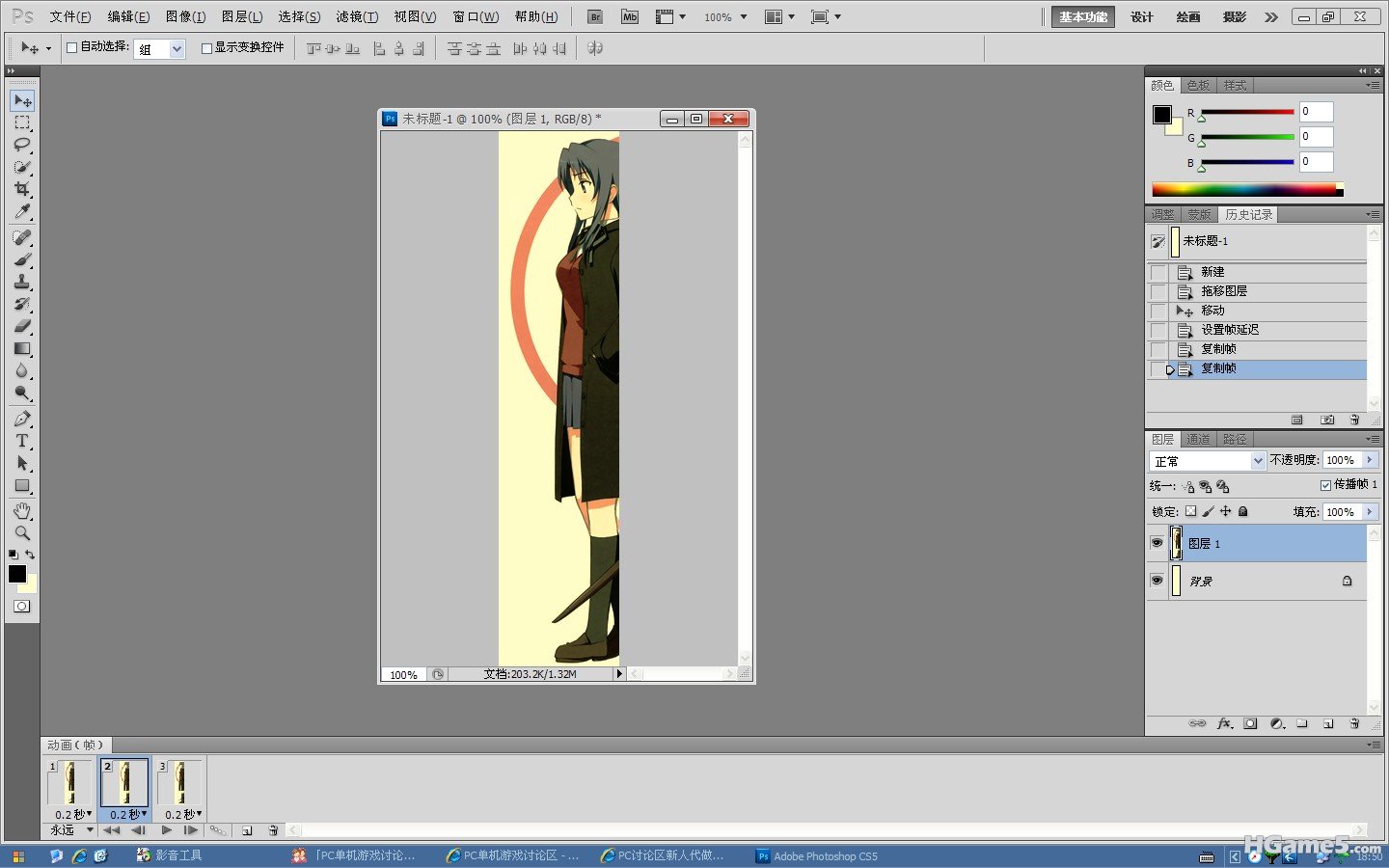Screen dimensions: 1389x868
Task: Enable the Auto-Select (自动选择) checkbox
Action: point(71,47)
